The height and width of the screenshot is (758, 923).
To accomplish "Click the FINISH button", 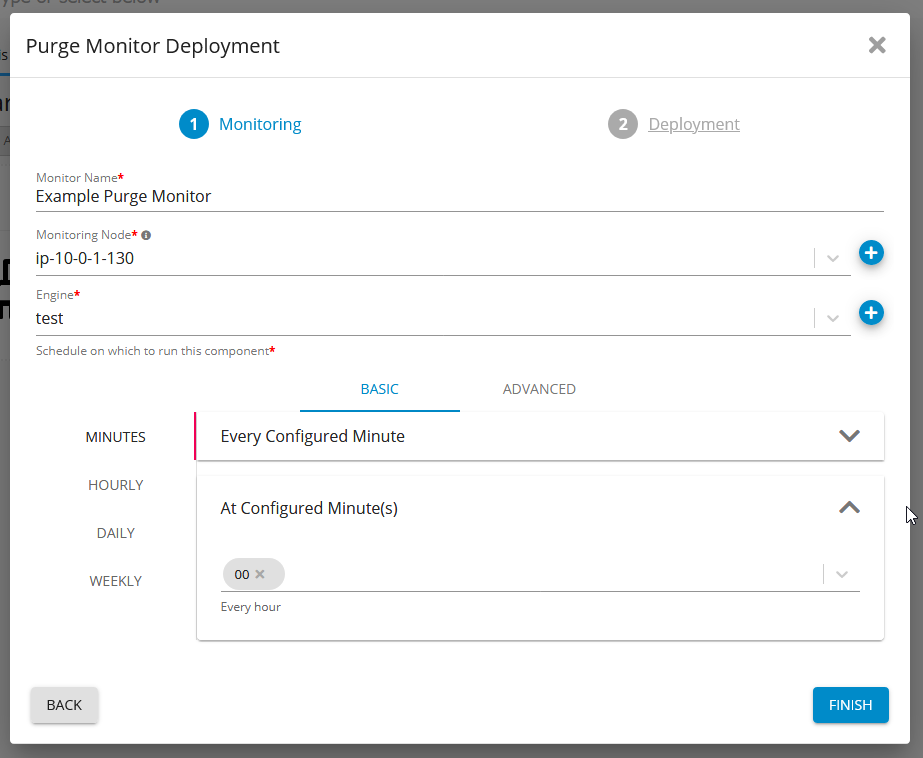I will 850,705.
